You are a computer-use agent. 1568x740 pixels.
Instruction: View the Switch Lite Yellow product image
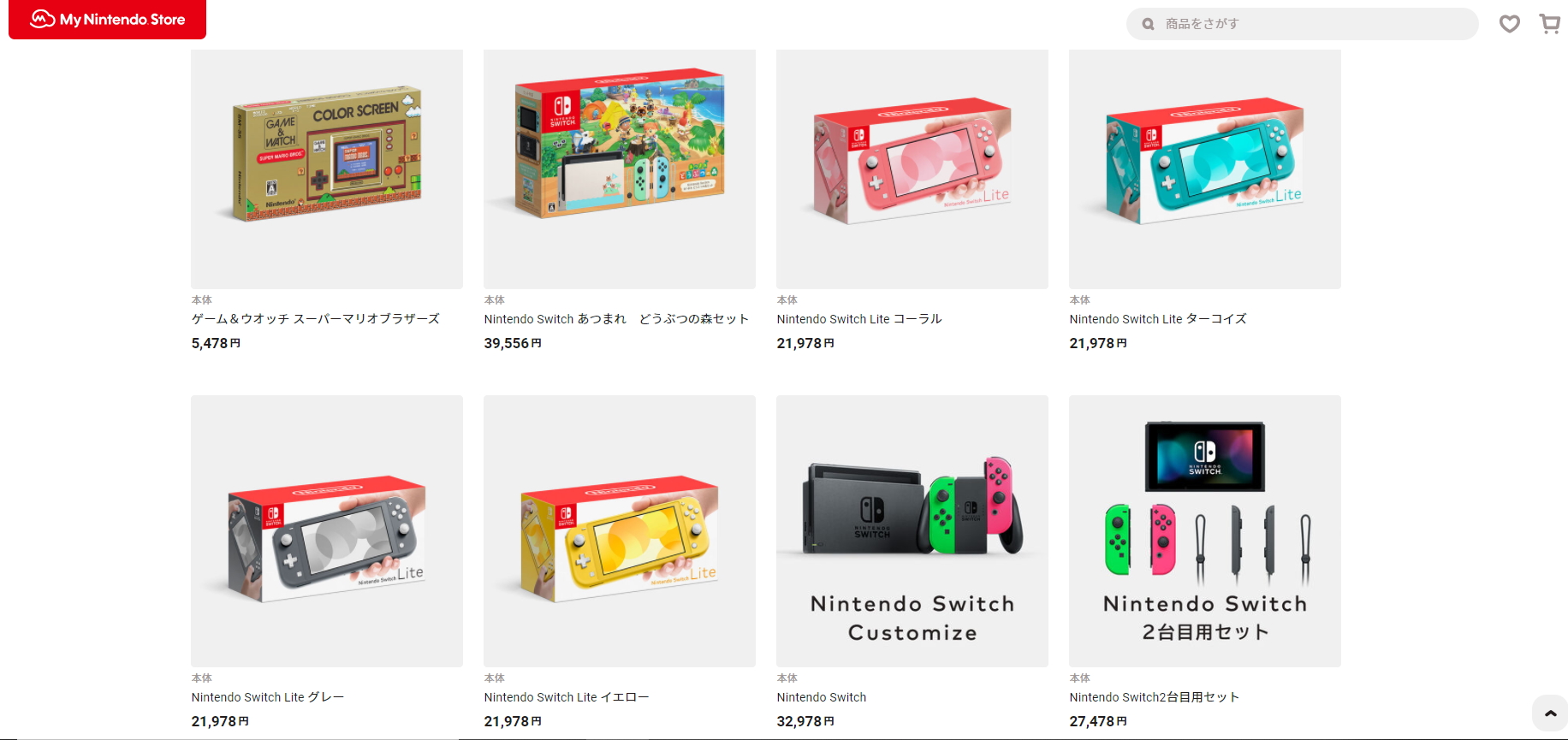click(620, 530)
